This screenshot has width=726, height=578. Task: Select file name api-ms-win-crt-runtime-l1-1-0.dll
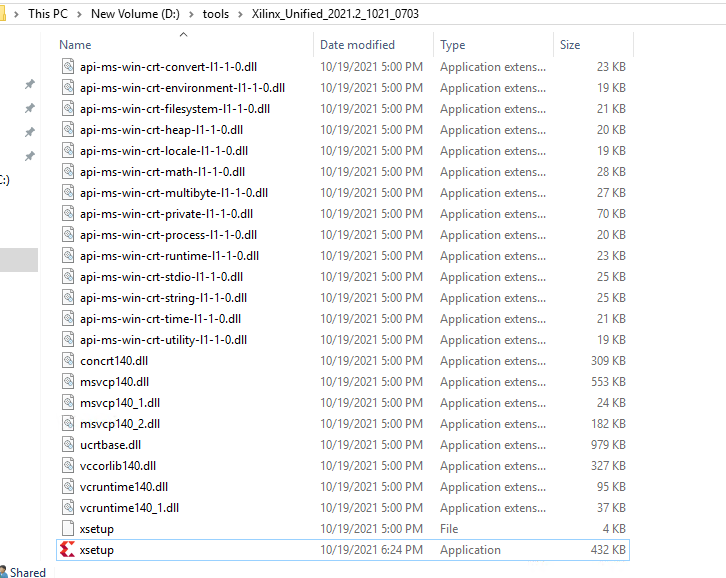[x=169, y=256]
